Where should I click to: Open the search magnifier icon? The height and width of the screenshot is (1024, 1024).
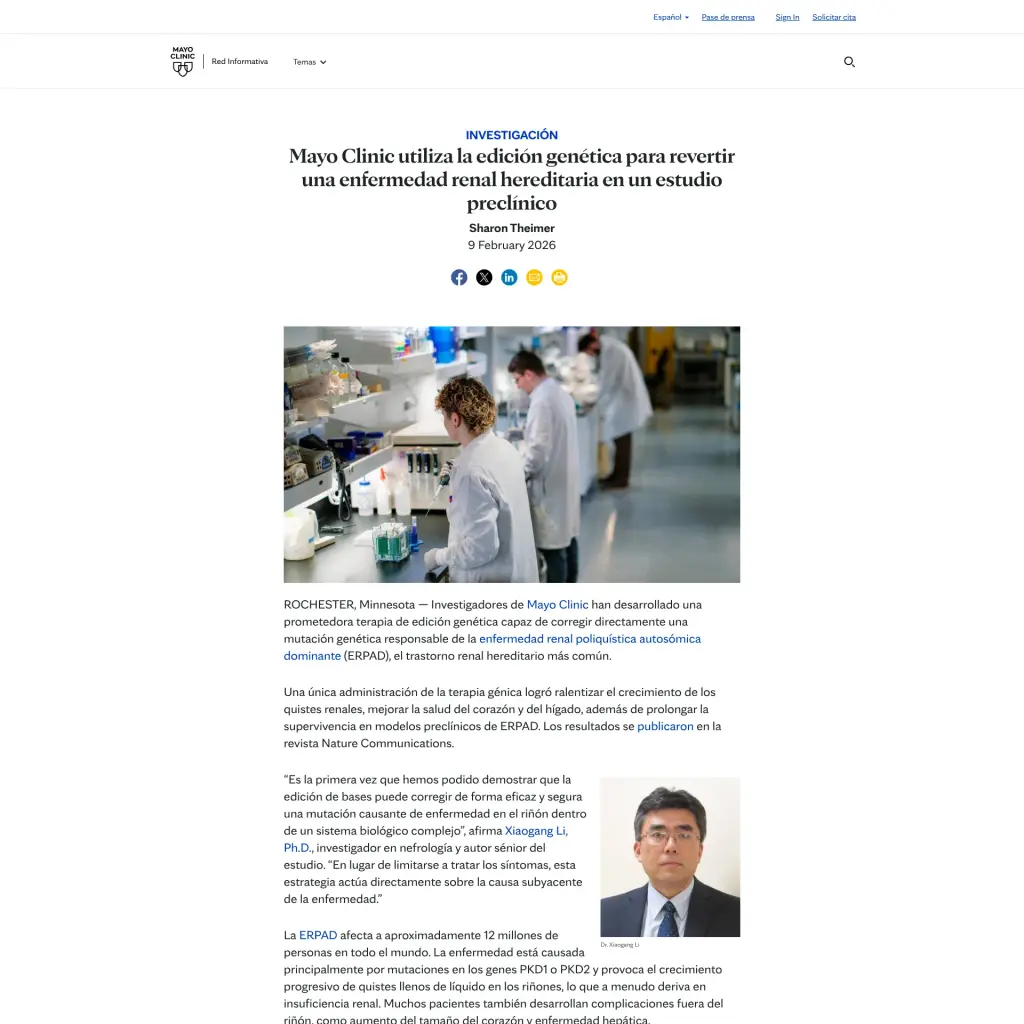click(849, 61)
